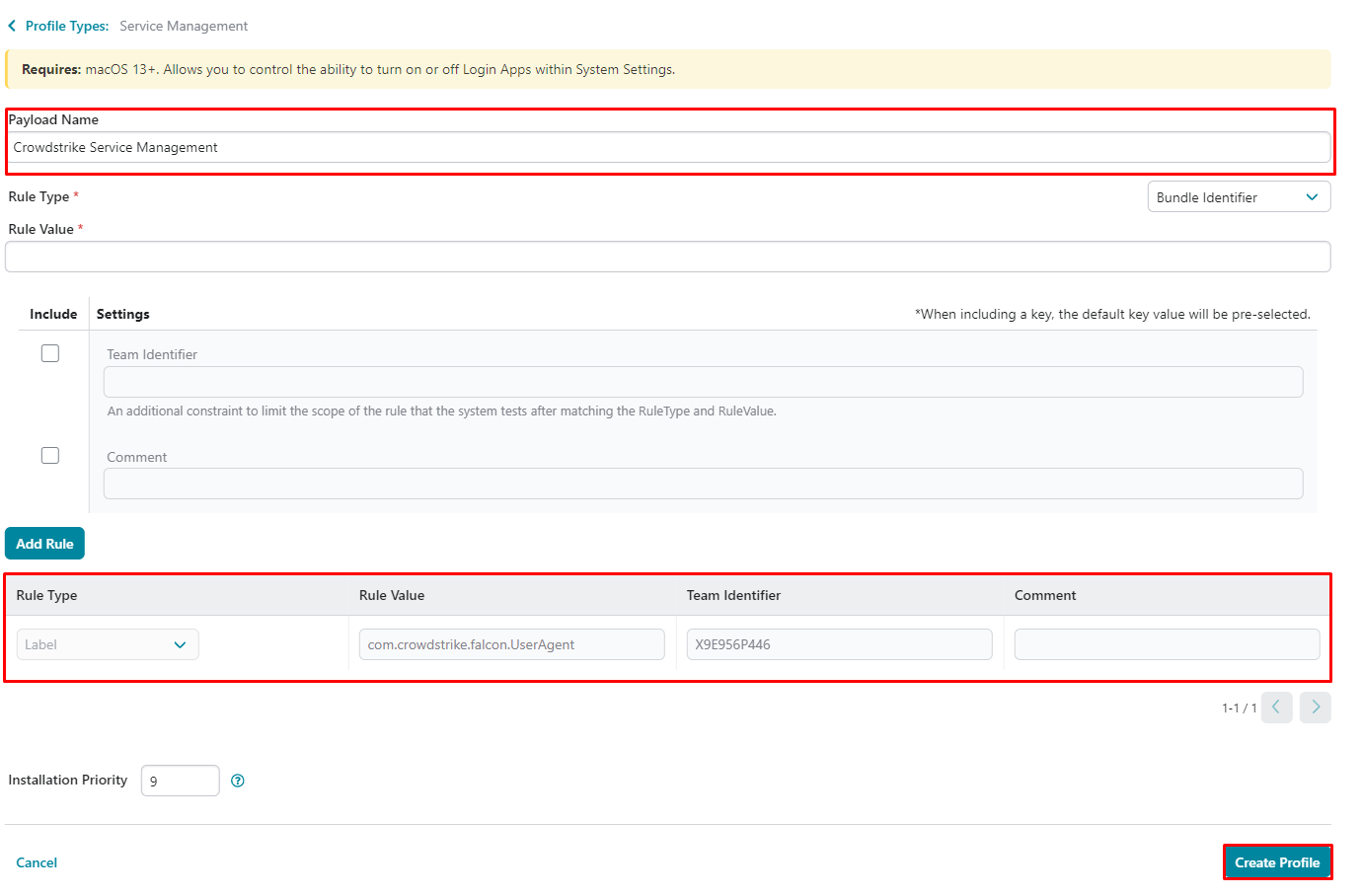Click the Add Rule button

pos(44,544)
